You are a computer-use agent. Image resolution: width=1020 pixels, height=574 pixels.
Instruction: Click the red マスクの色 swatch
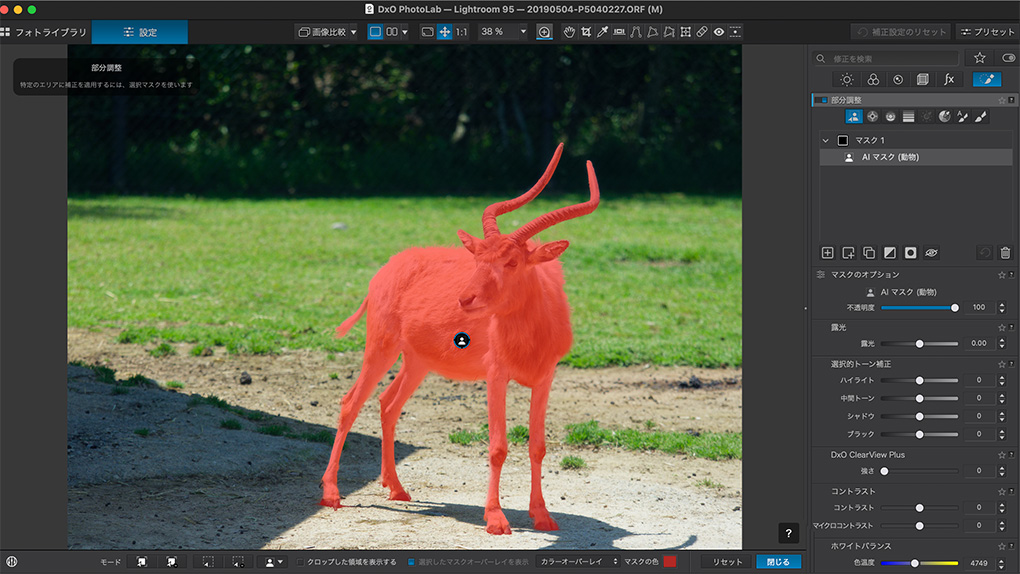coord(669,562)
